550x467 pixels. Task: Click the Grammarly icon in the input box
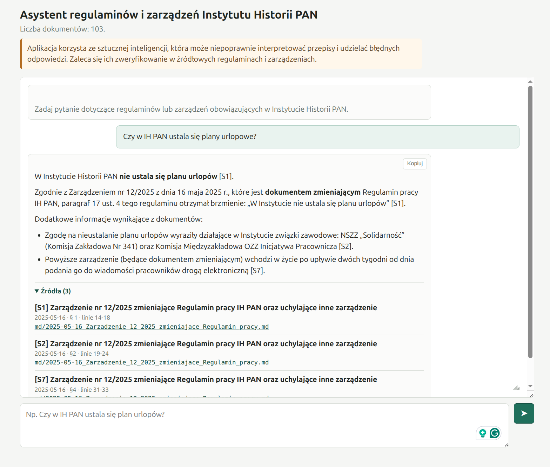click(495, 433)
